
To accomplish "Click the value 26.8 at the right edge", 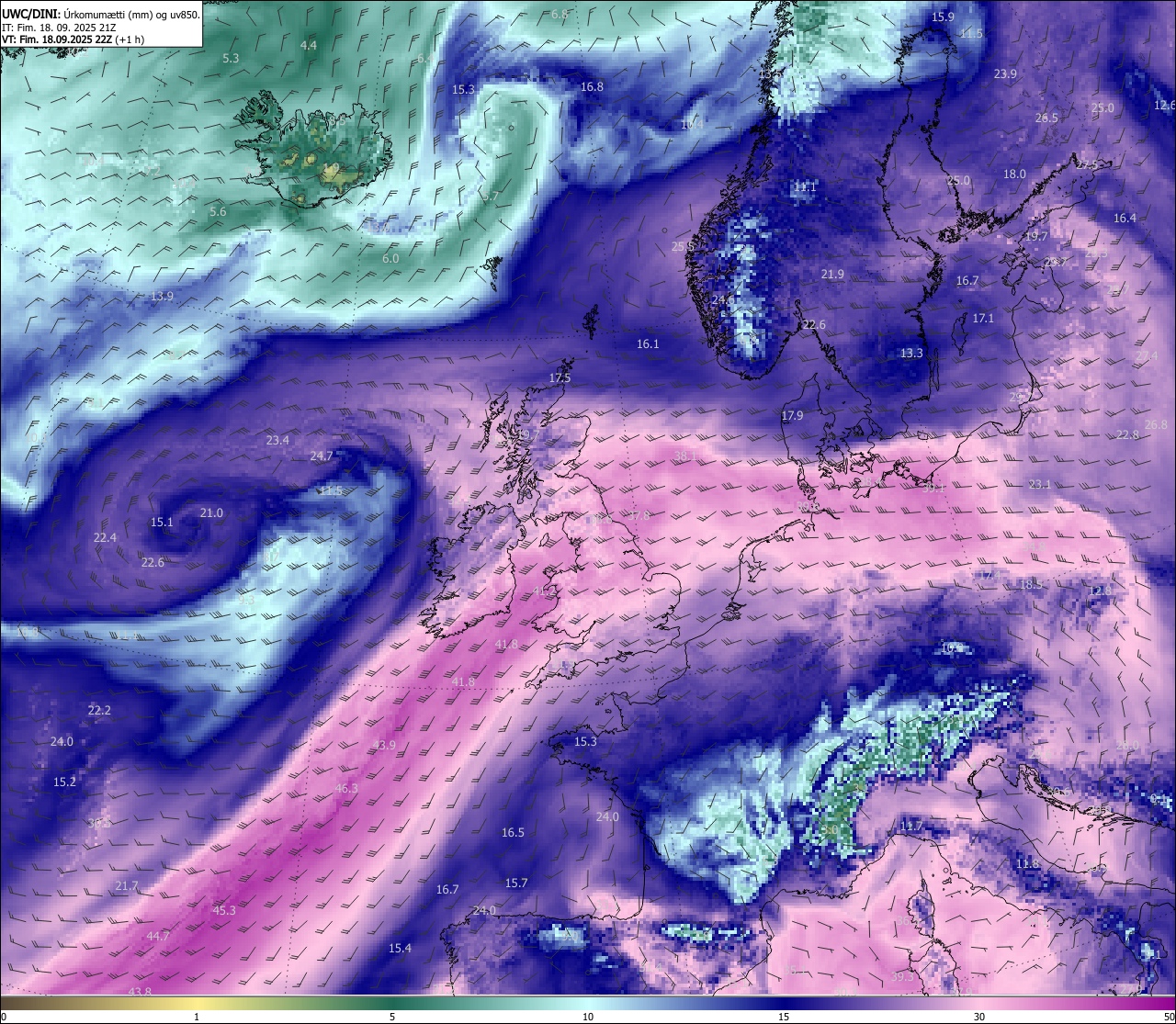I will click(x=1156, y=424).
